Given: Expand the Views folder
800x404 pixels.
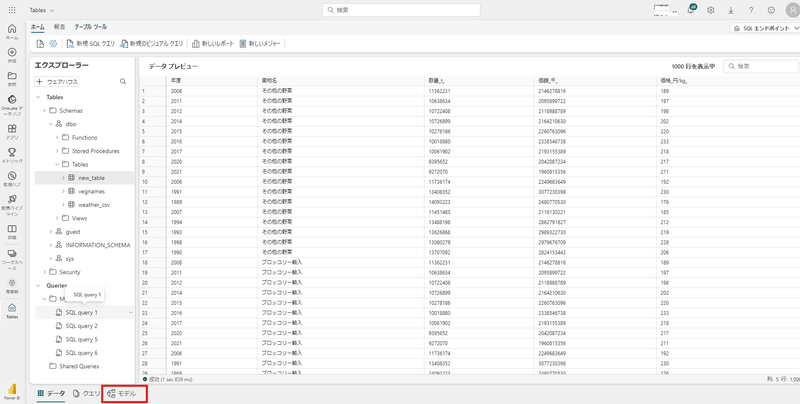Looking at the screenshot, I should point(57,218).
